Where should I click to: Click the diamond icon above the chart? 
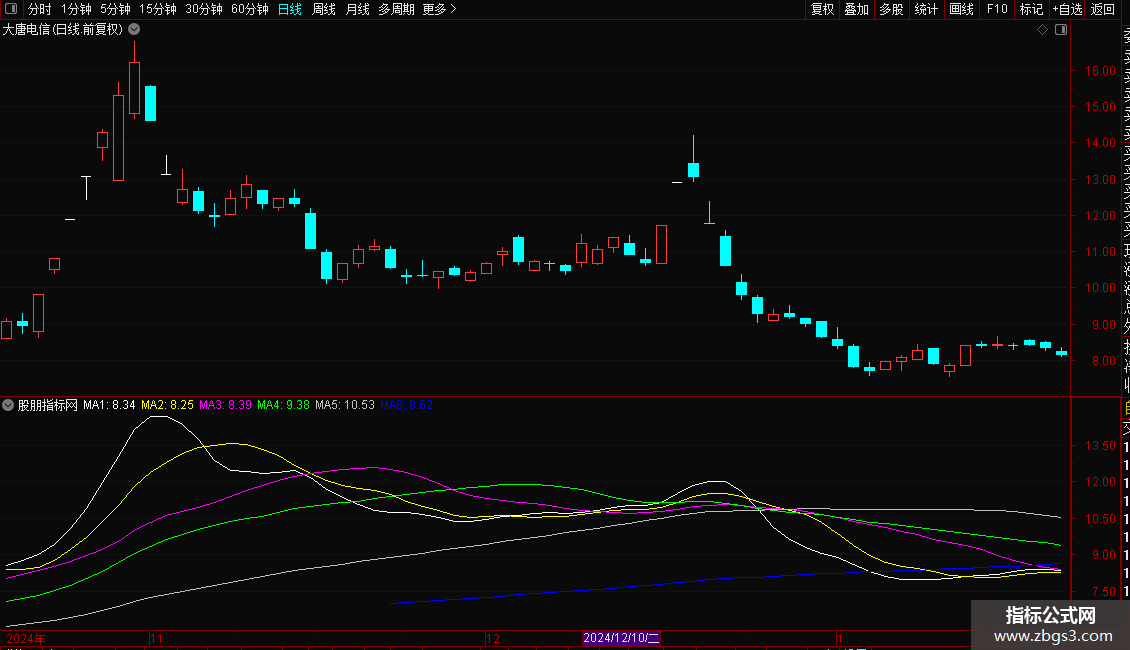[x=1042, y=30]
